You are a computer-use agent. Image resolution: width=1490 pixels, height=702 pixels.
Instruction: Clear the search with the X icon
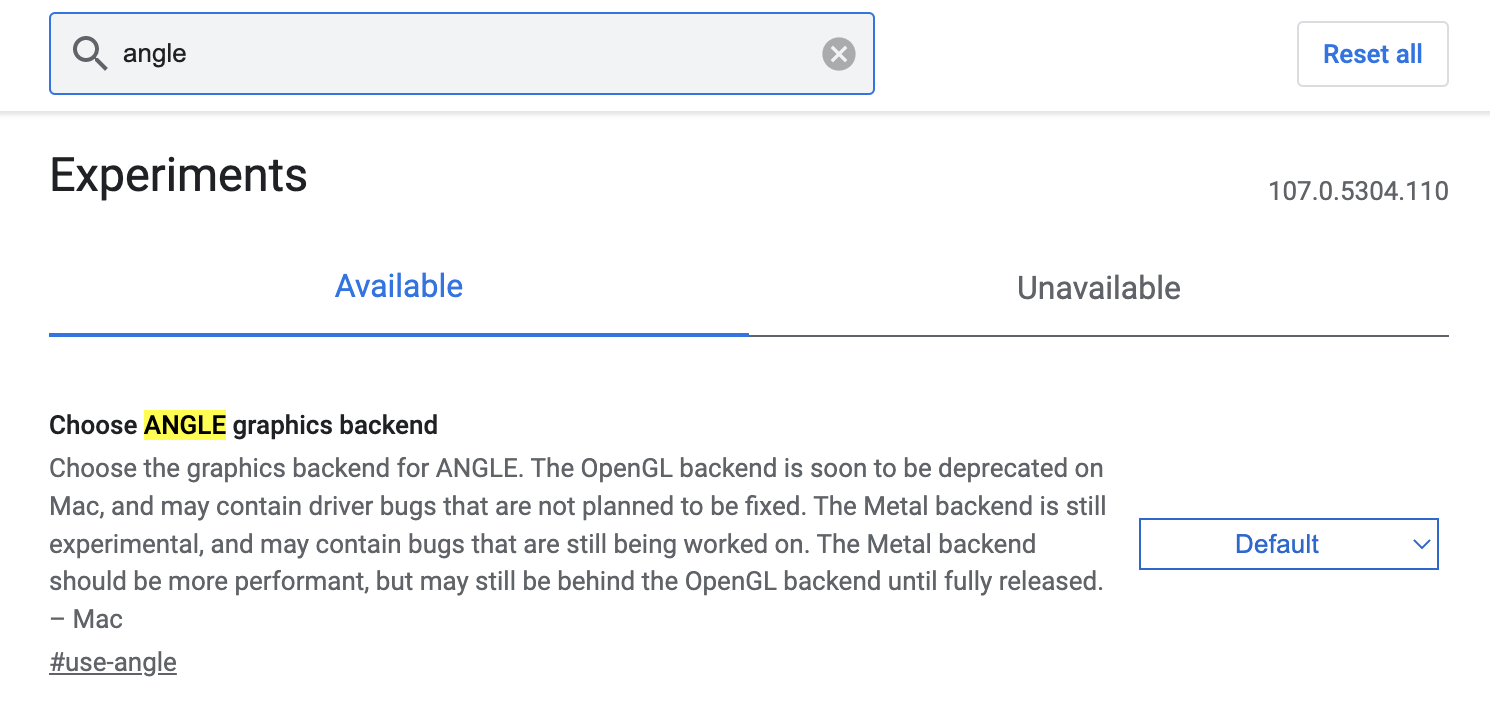coord(838,54)
